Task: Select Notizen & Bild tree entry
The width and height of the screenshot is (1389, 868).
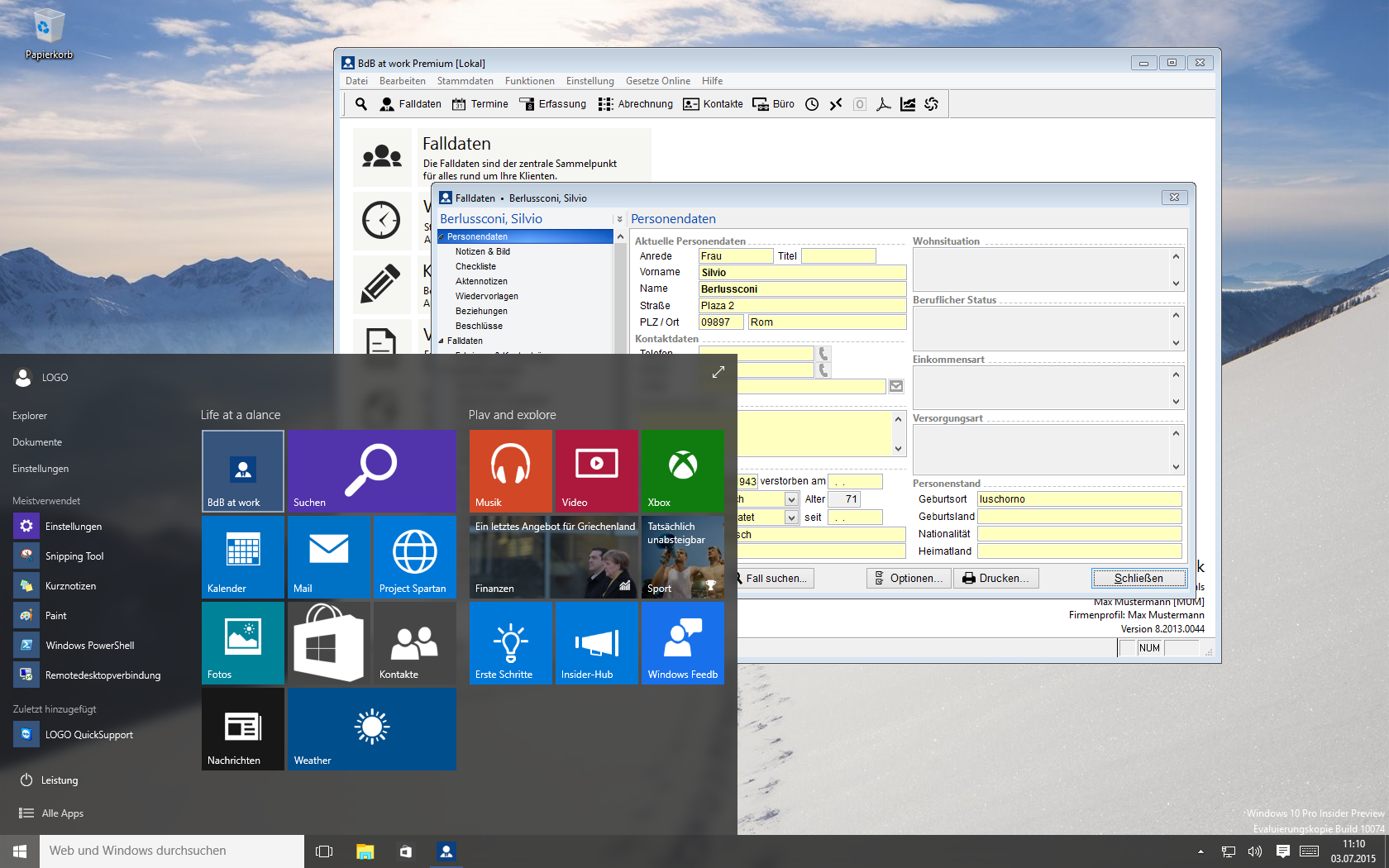Action: pos(483,251)
